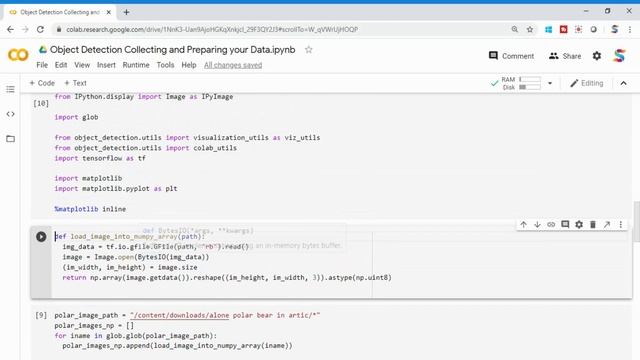
Task: Open the Colab logo home link
Action: coord(18,55)
